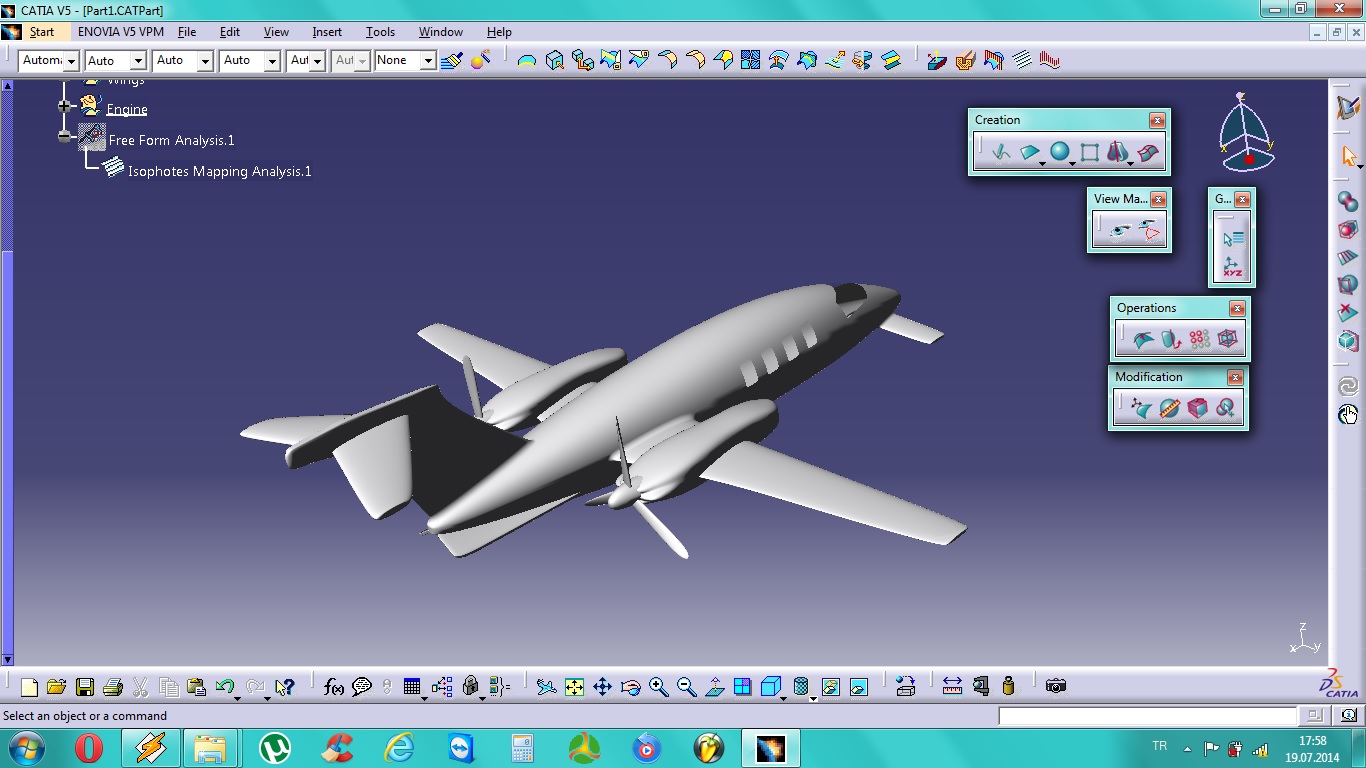Toggle the Hide/Show icon in bottom toolbar

point(830,687)
